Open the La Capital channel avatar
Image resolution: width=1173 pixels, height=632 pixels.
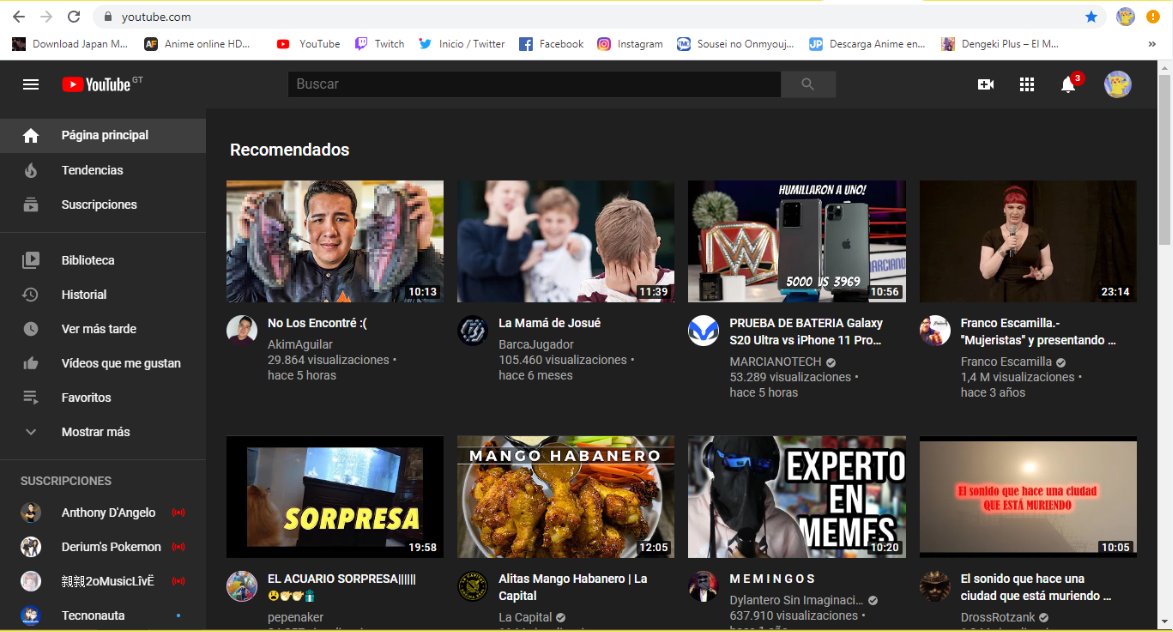coord(473,586)
